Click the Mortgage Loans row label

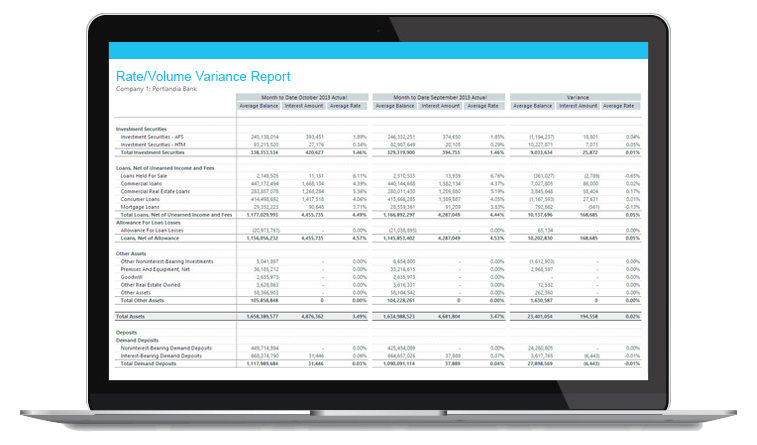(x=141, y=203)
